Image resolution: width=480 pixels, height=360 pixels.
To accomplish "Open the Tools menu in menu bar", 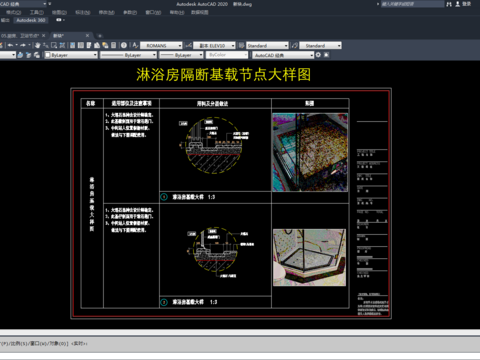I will coord(37,12).
